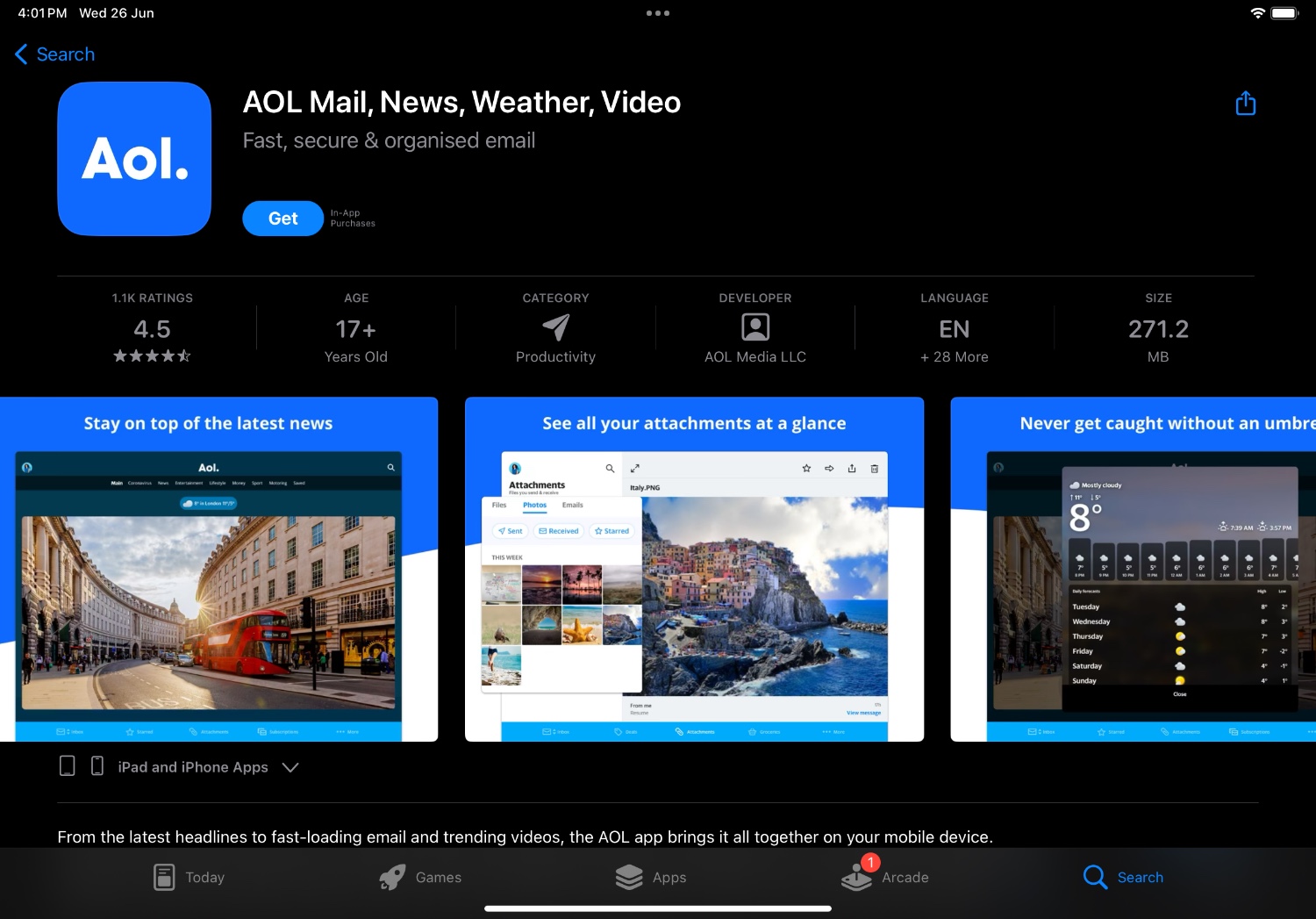This screenshot has height=919, width=1316.
Task: Tap Get to download AOL
Action: [x=283, y=219]
